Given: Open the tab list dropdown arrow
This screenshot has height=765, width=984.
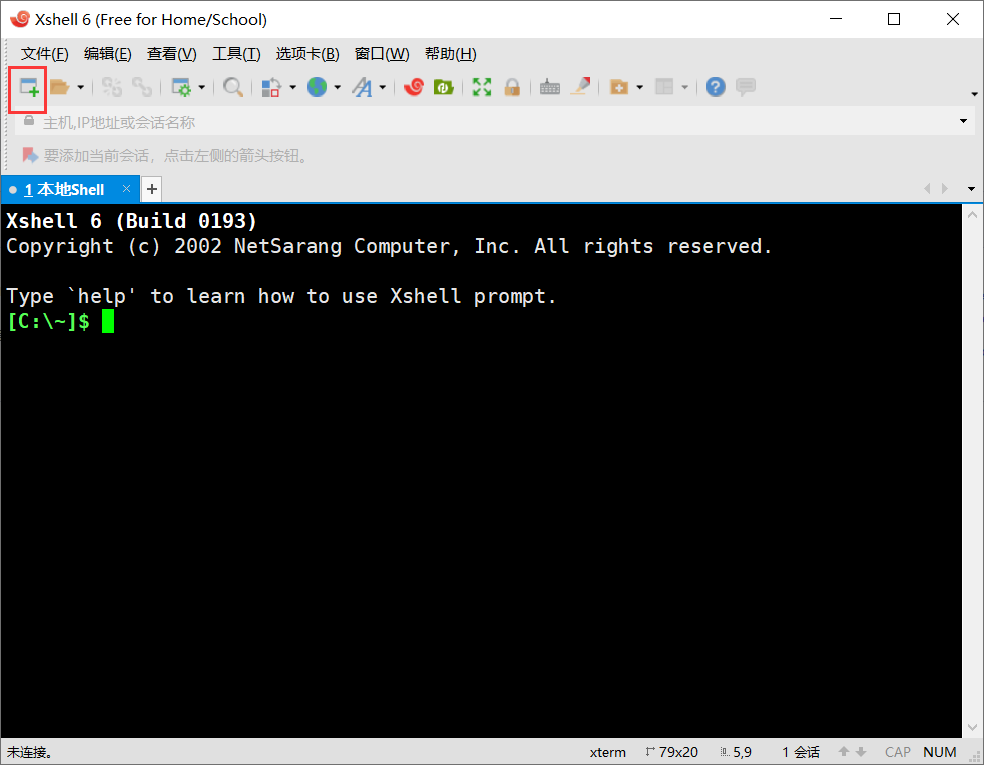Looking at the screenshot, I should (971, 189).
